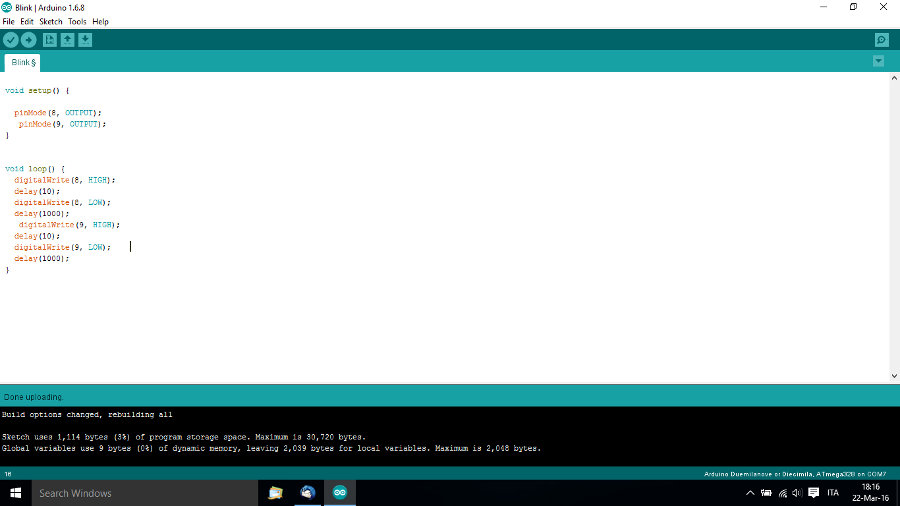Screen dimensions: 900x506
Task: Click the 'void setup() {' line
Action: [x=37, y=91]
